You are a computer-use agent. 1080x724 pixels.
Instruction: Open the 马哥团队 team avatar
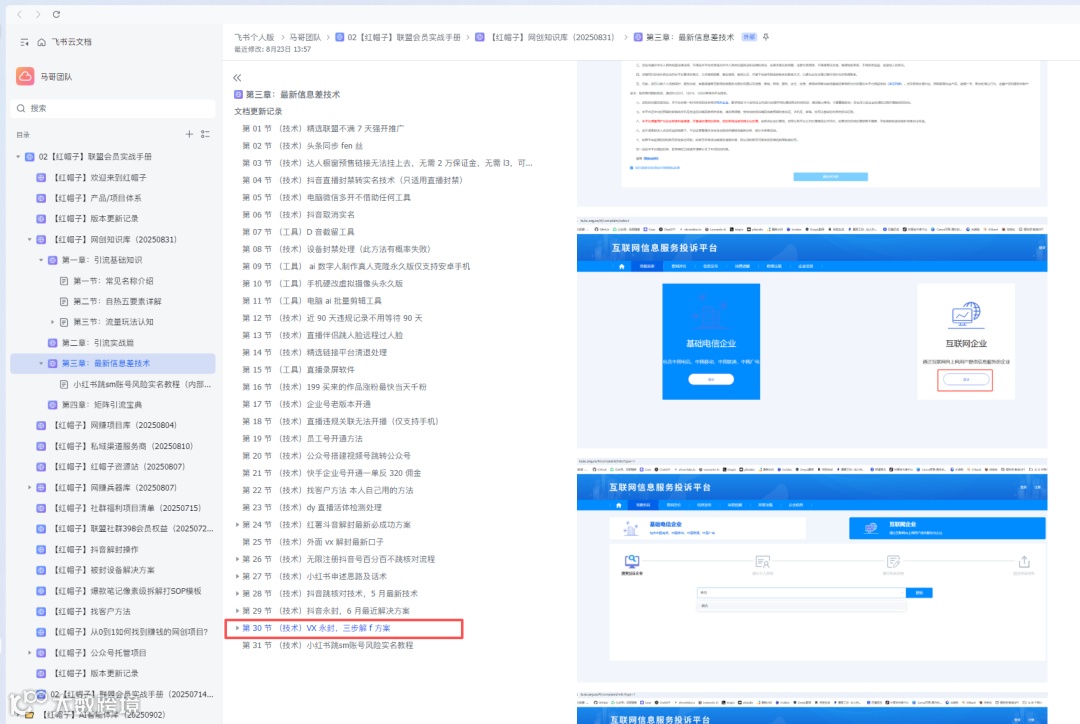tap(25, 76)
